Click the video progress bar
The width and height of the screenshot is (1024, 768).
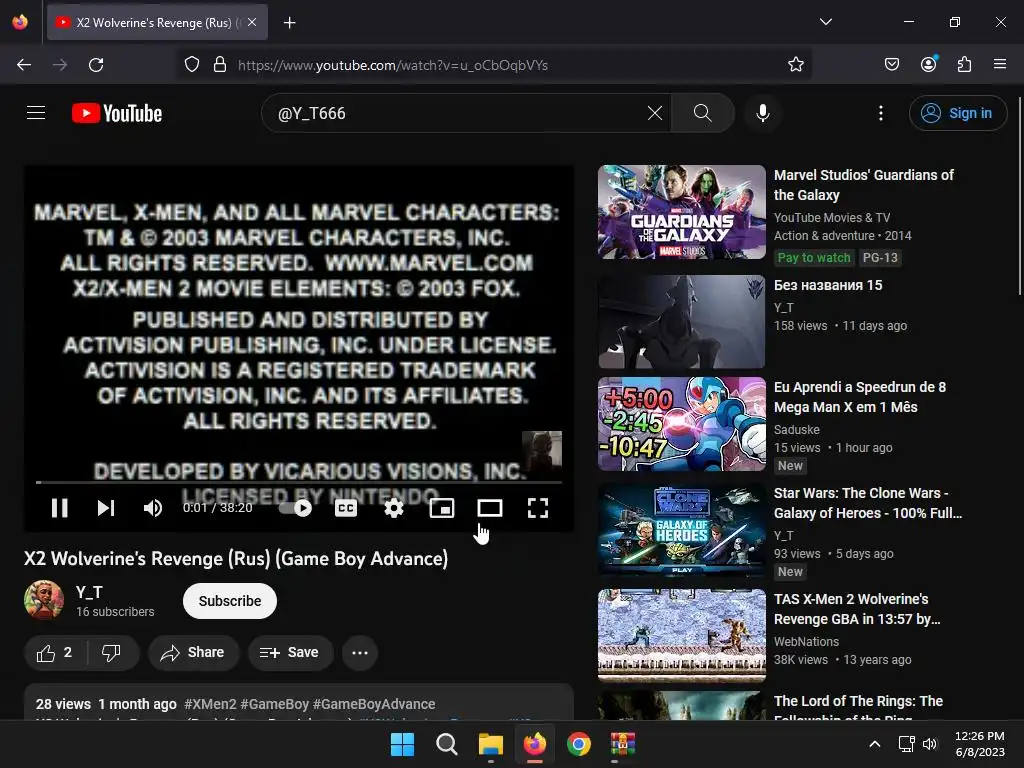pyautogui.click(x=299, y=483)
